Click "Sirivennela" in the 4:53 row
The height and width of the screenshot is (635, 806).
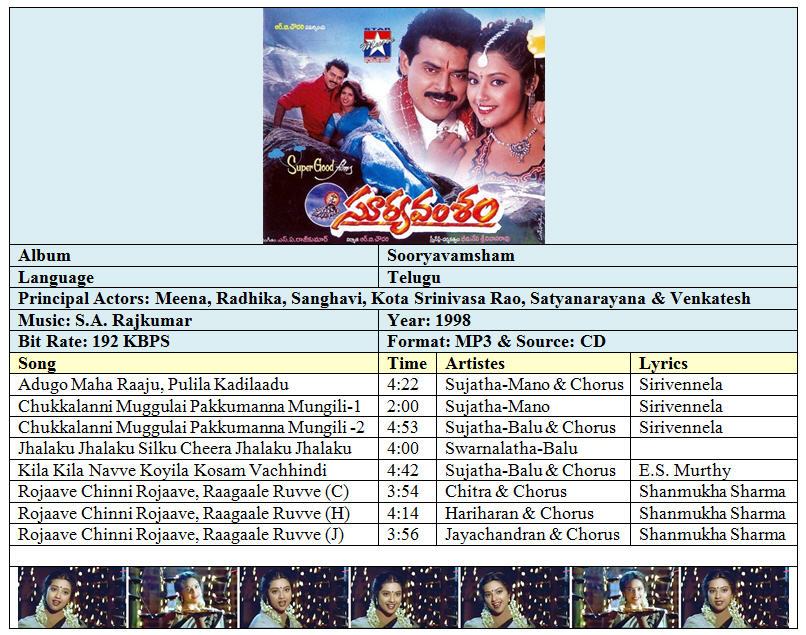(681, 427)
